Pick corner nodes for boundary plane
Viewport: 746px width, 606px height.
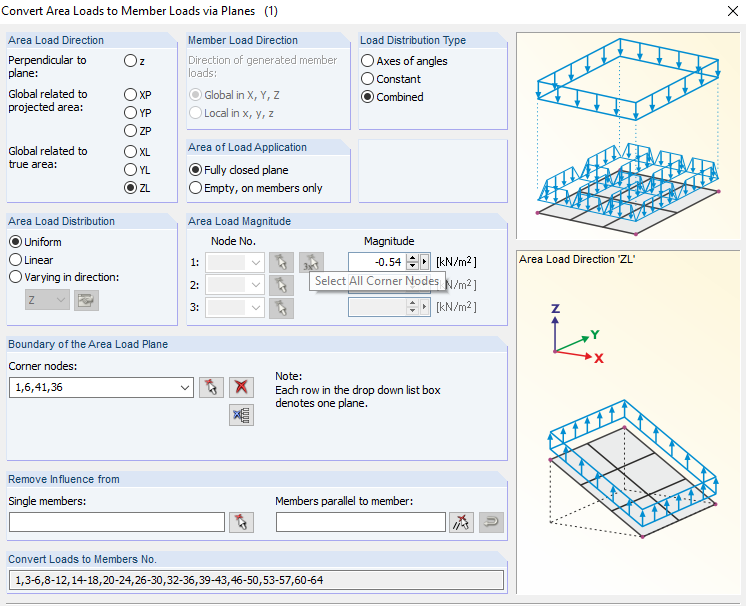click(210, 388)
